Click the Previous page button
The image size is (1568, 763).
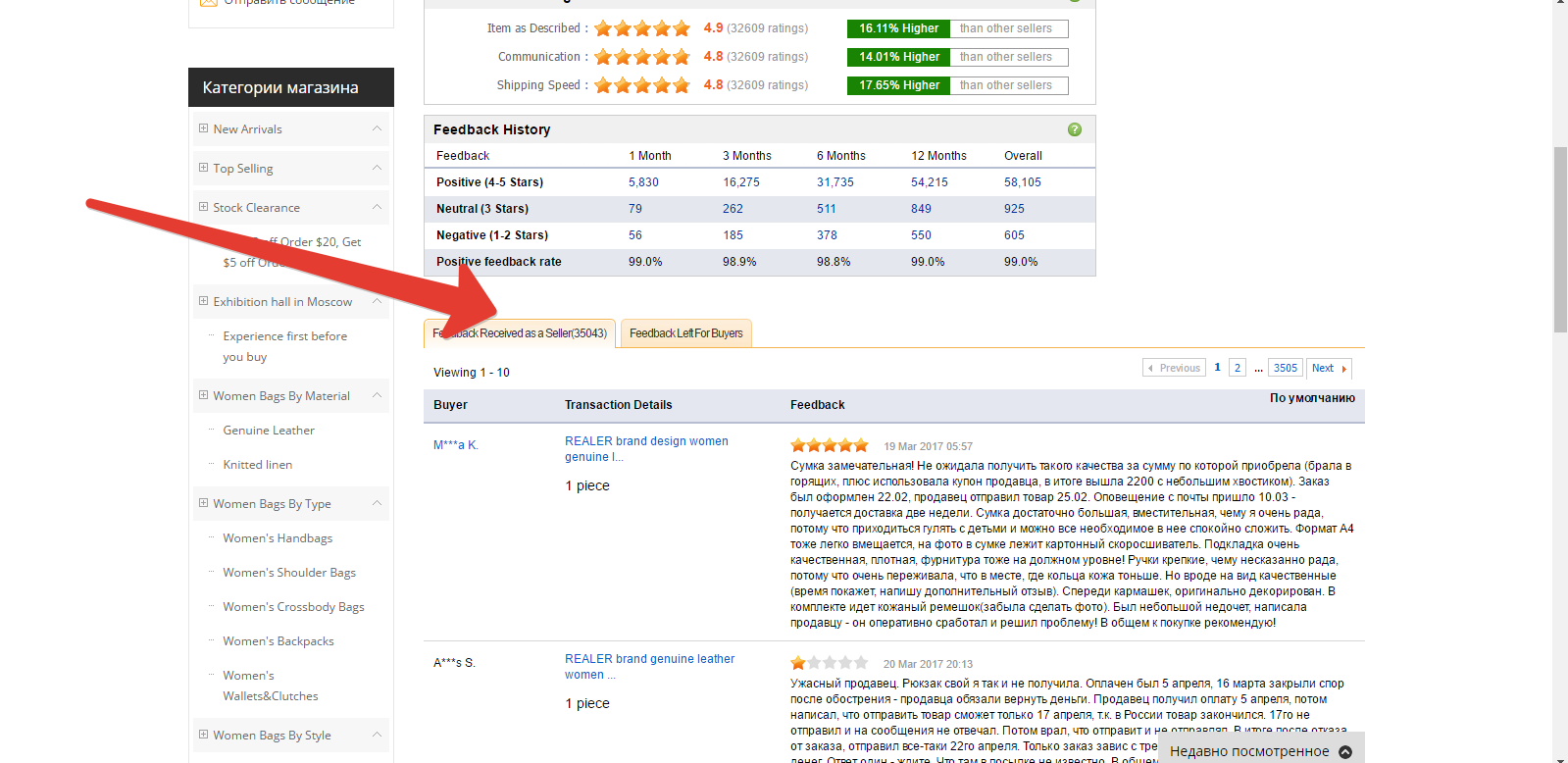1174,368
